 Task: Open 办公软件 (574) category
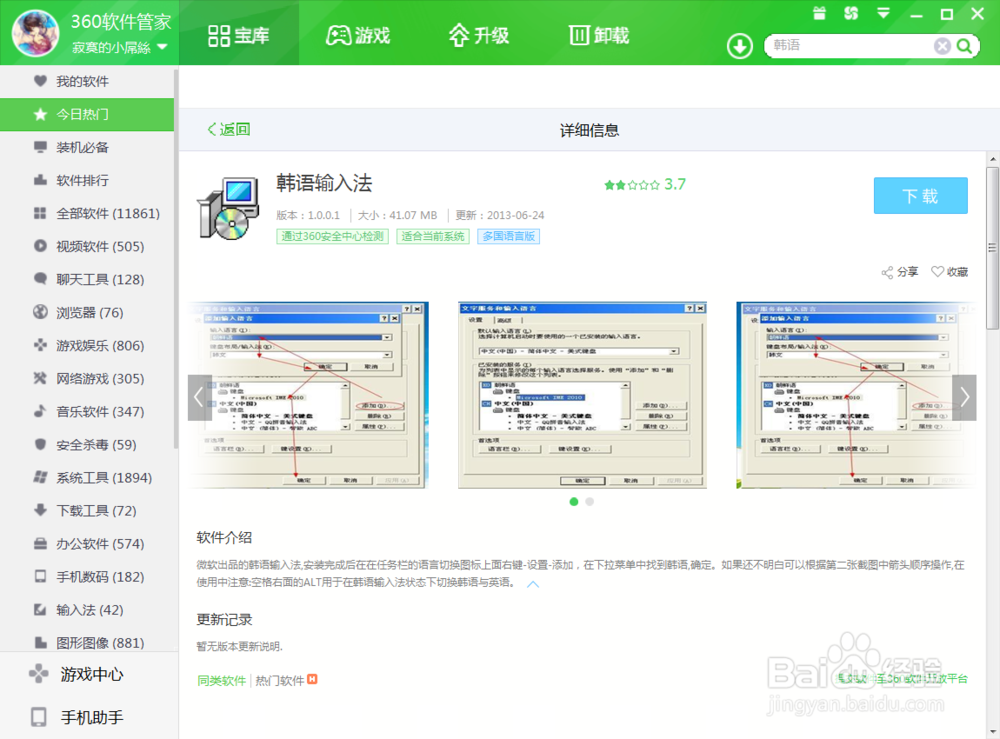(x=87, y=544)
